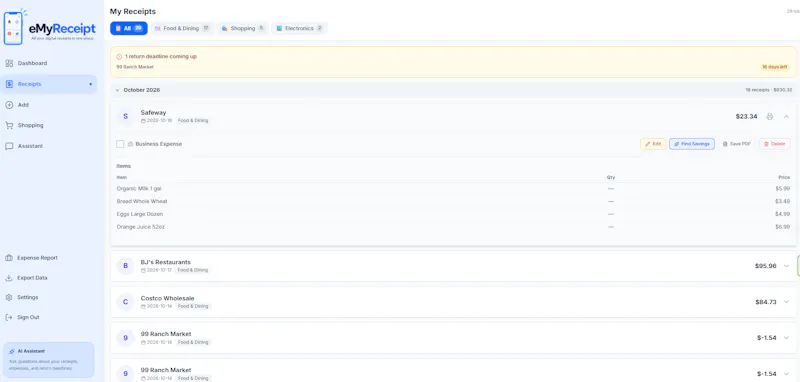
Task: Click Sign Out
Action: pyautogui.click(x=49, y=317)
